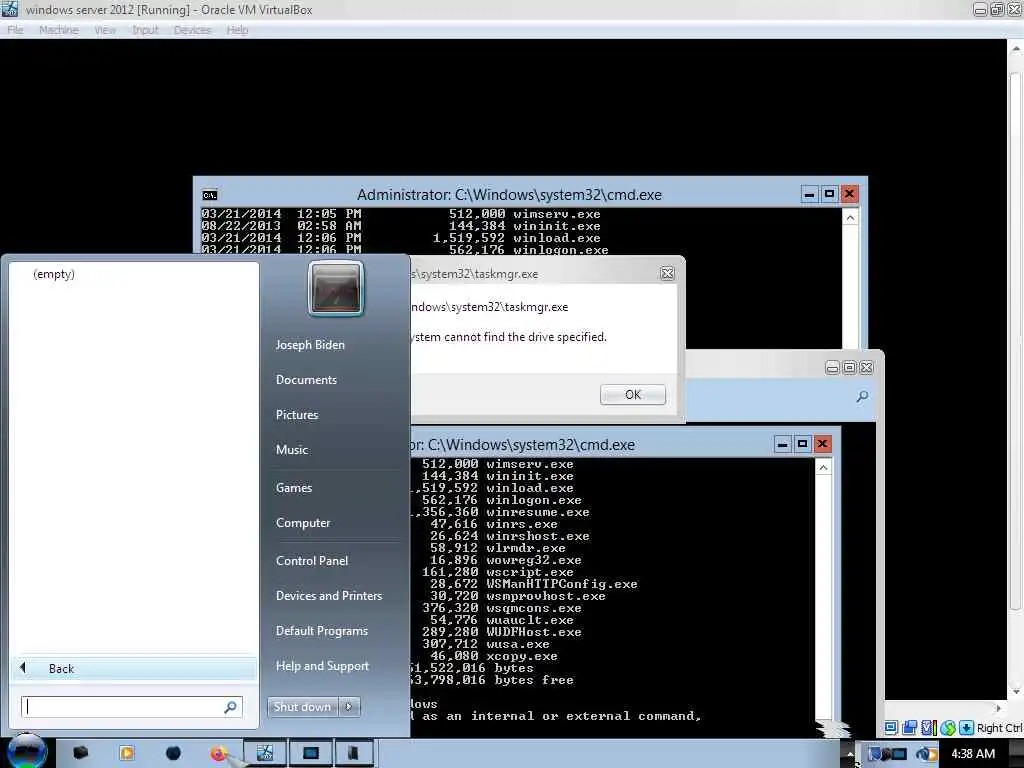This screenshot has width=1024, height=768.
Task: Click WSManHTTPConfig.exe in the cmd listing
Action: point(562,584)
